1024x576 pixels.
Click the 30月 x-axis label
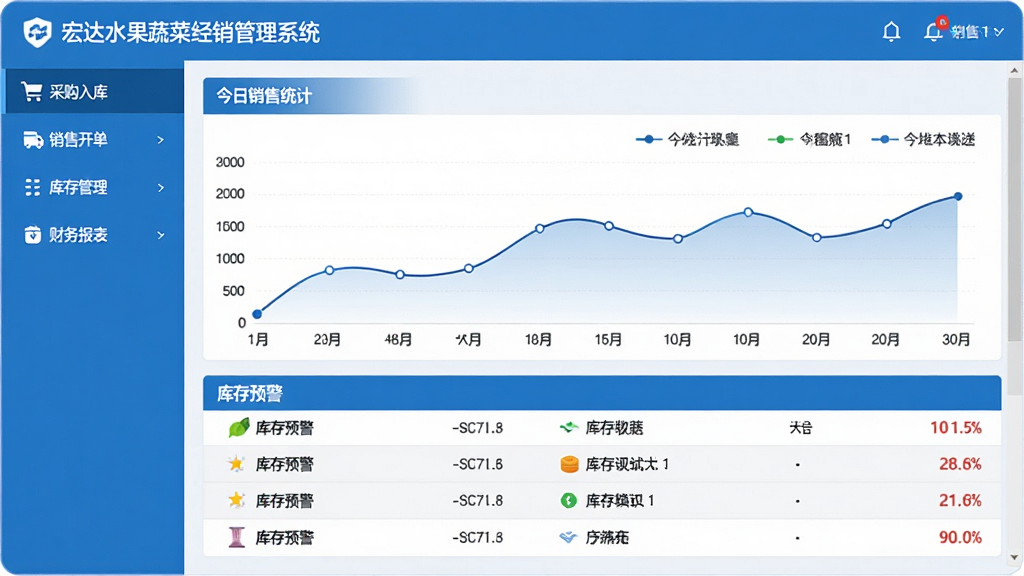coord(955,340)
